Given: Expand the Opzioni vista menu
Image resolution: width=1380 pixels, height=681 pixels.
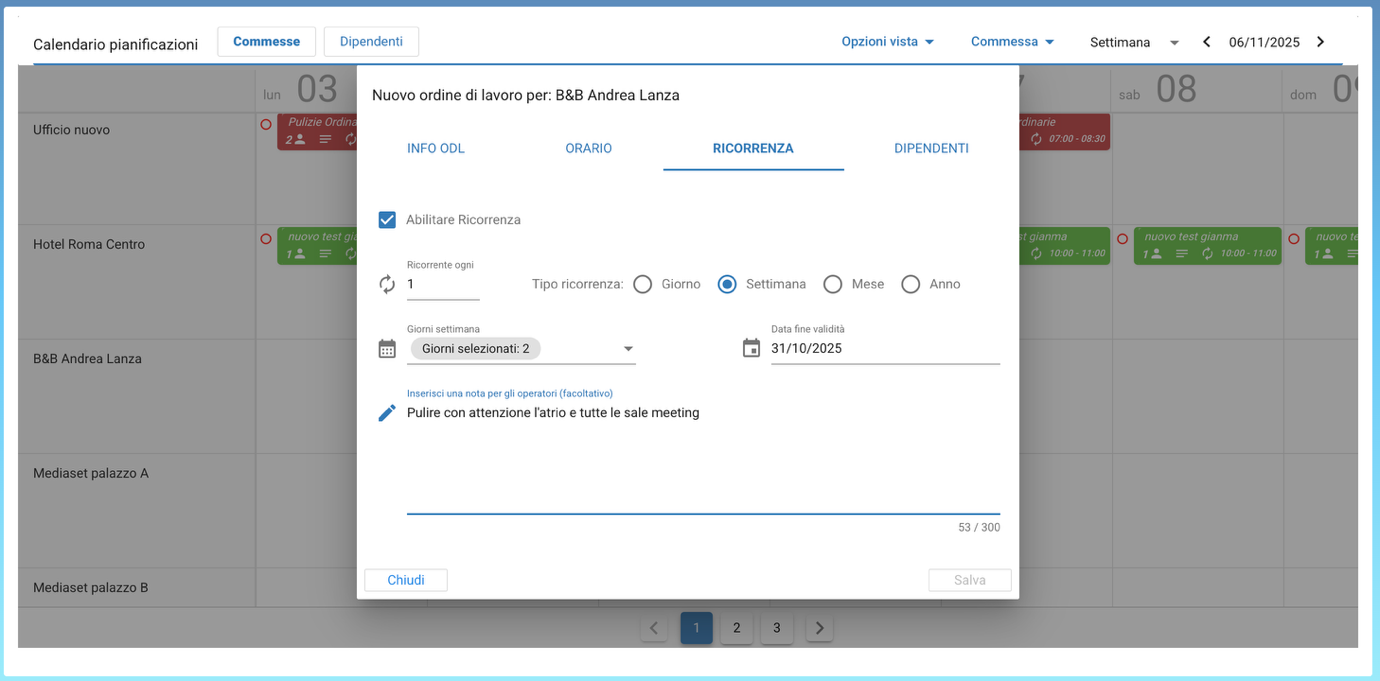Looking at the screenshot, I should [887, 42].
